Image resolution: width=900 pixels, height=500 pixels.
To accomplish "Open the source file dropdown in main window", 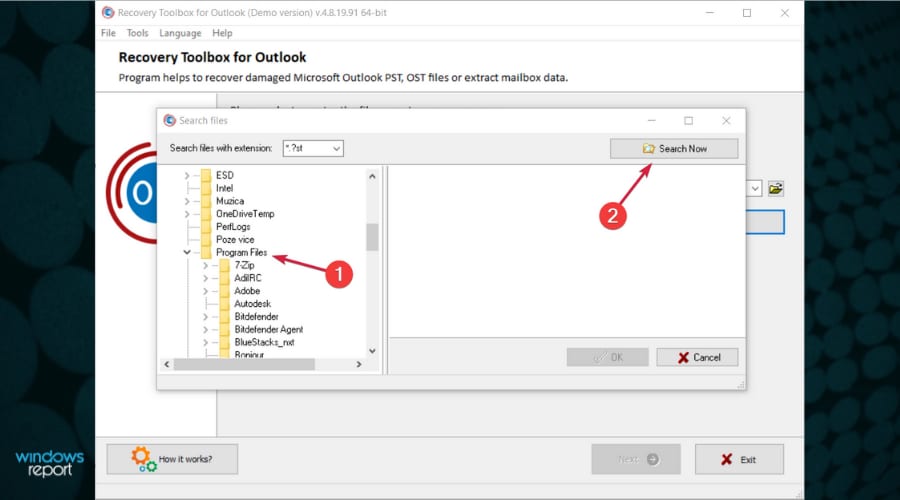I will pos(755,188).
